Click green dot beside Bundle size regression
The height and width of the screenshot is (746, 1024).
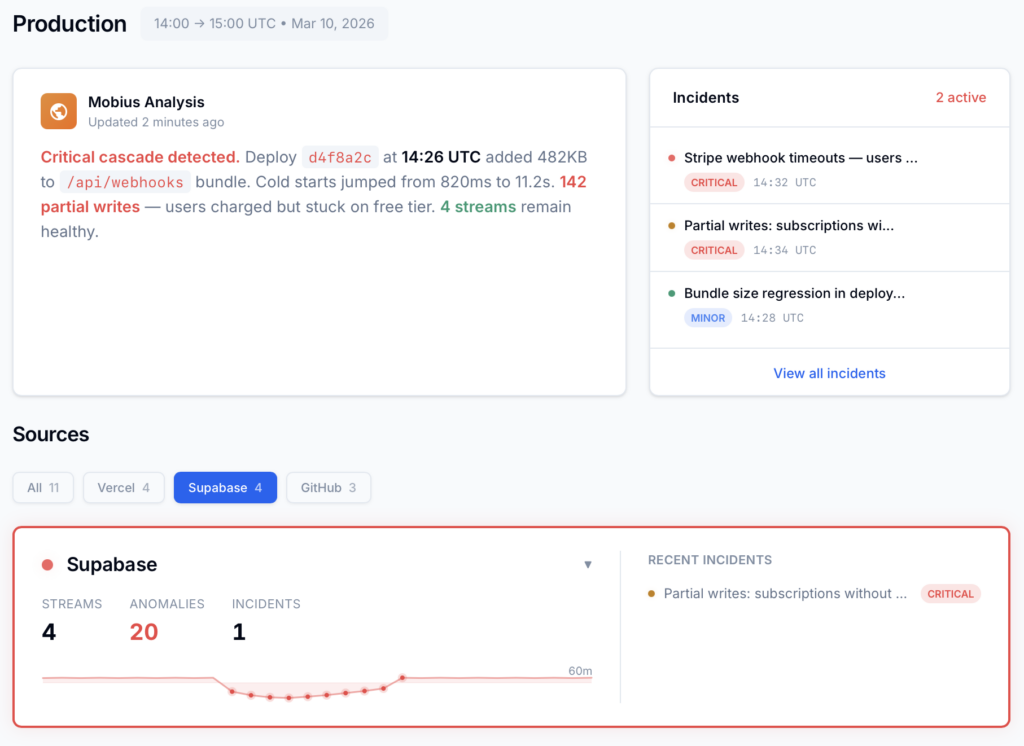click(672, 294)
